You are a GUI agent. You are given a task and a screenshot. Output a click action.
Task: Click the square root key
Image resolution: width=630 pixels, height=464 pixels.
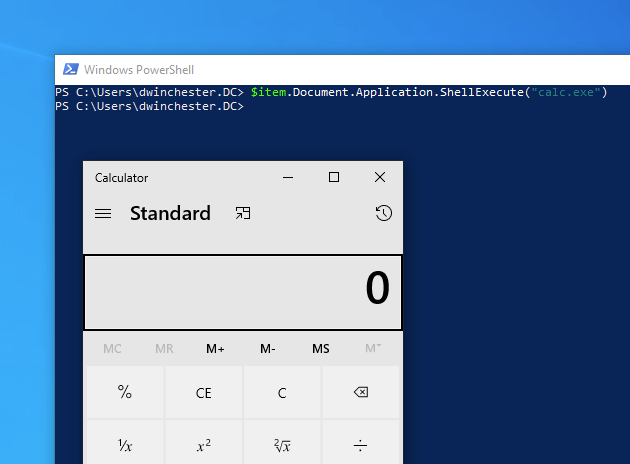(282, 442)
